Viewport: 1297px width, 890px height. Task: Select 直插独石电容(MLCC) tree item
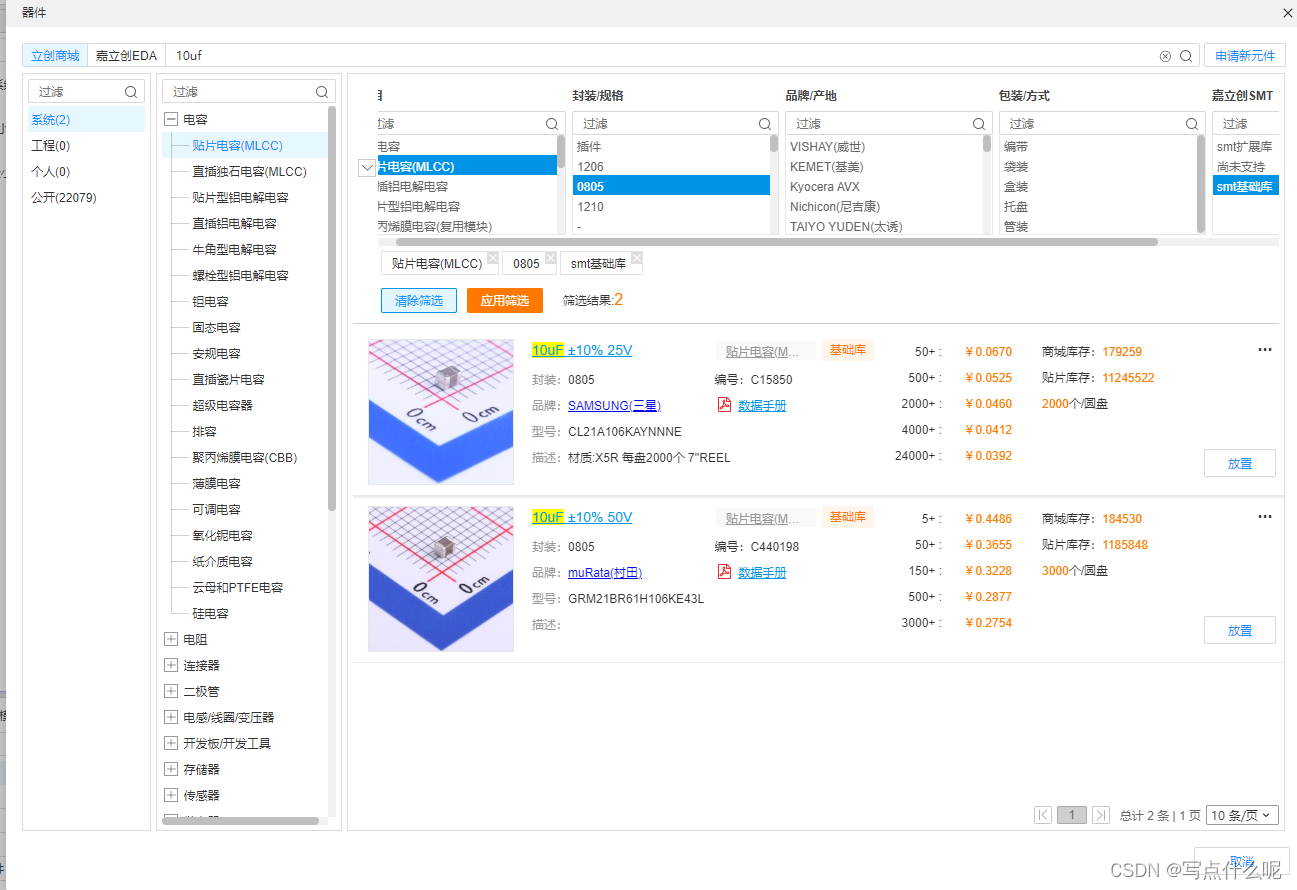pos(250,172)
